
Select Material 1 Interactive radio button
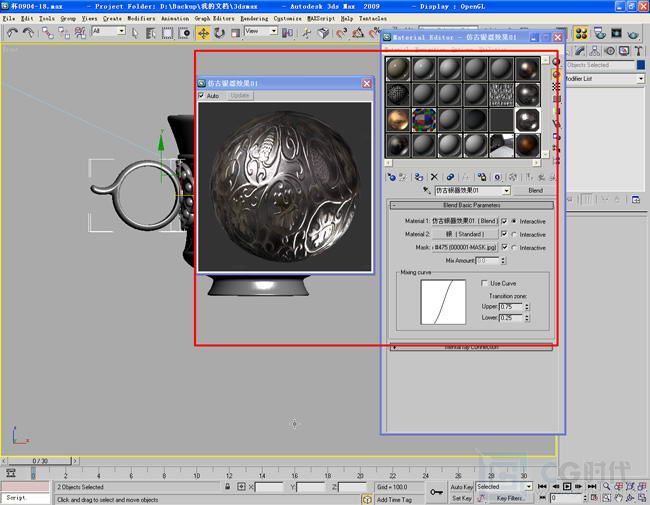pyautogui.click(x=514, y=221)
